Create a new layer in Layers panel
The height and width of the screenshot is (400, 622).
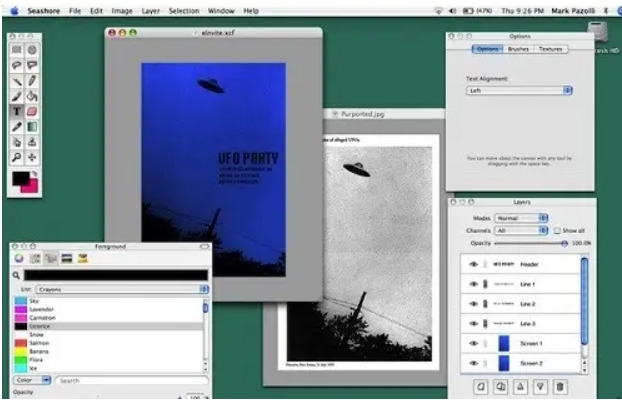click(481, 387)
